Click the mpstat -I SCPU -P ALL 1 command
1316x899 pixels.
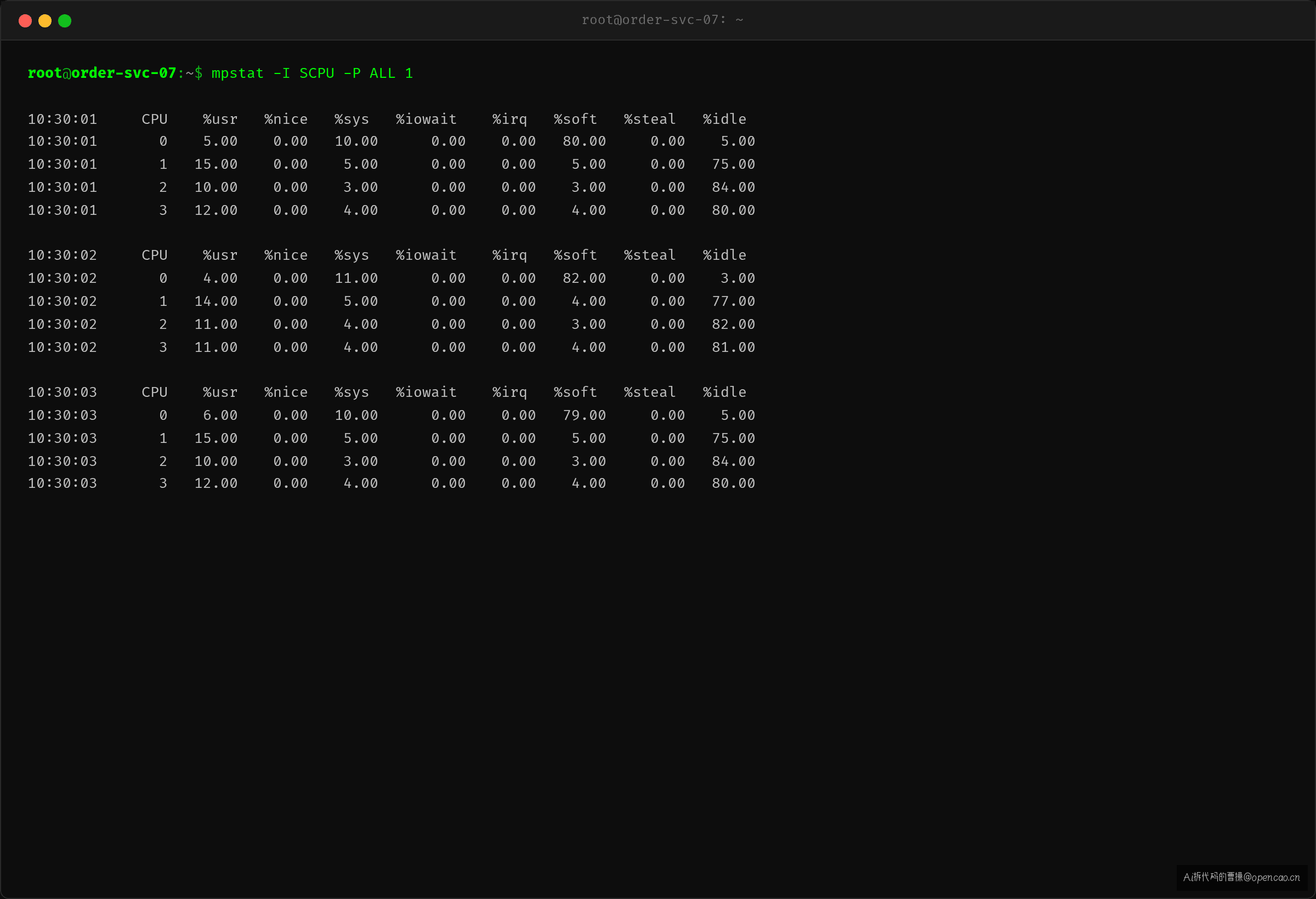tap(312, 73)
